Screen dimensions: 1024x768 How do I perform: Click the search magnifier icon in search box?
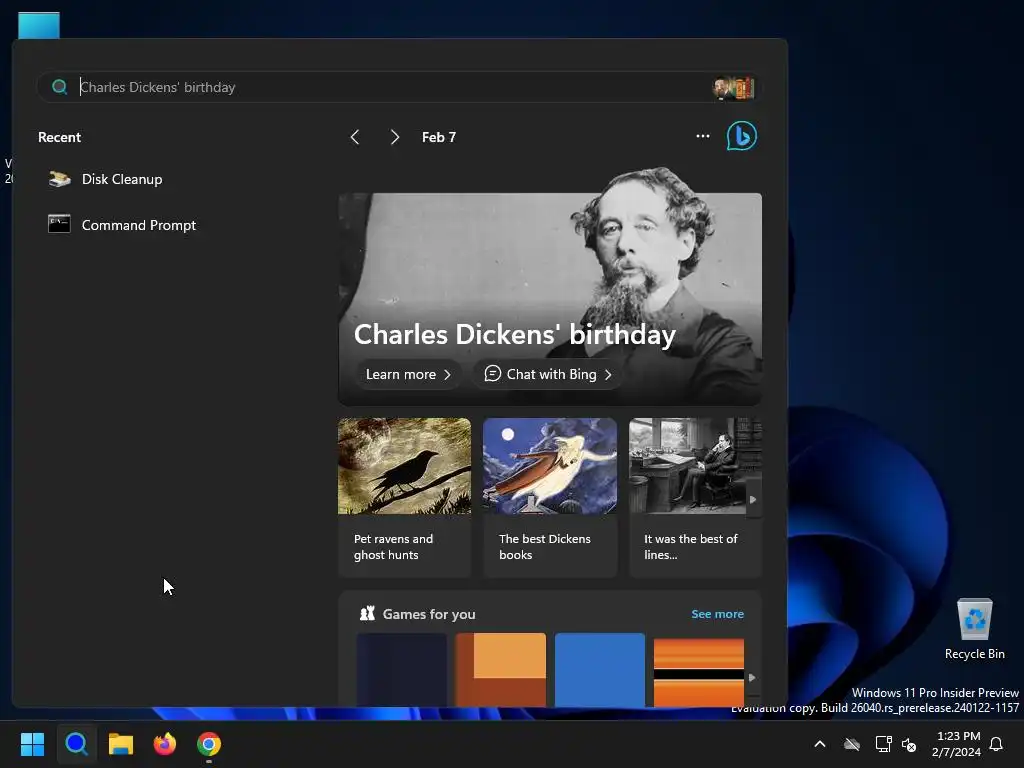coord(59,87)
